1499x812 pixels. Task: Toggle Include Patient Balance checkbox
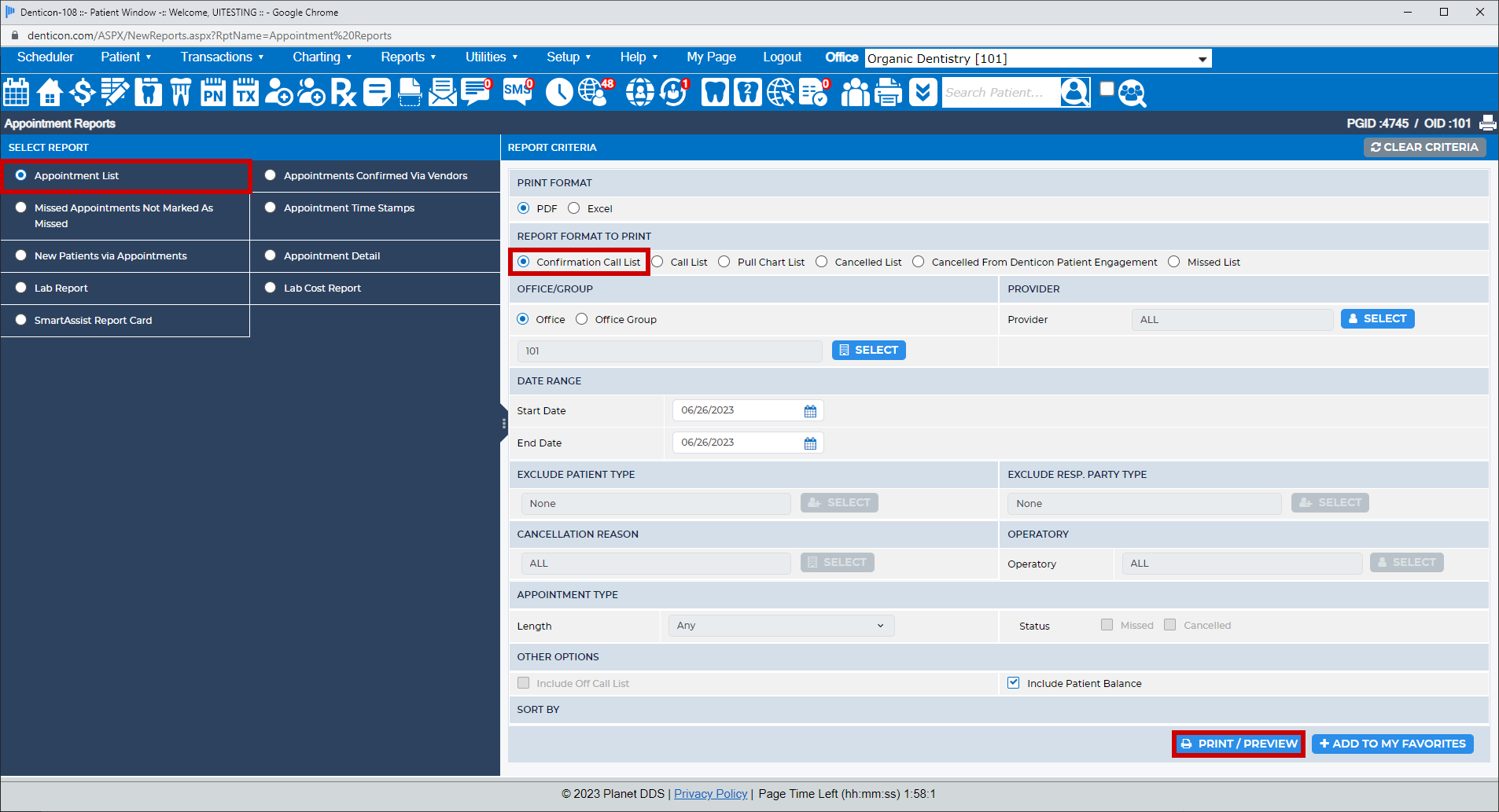click(1014, 683)
